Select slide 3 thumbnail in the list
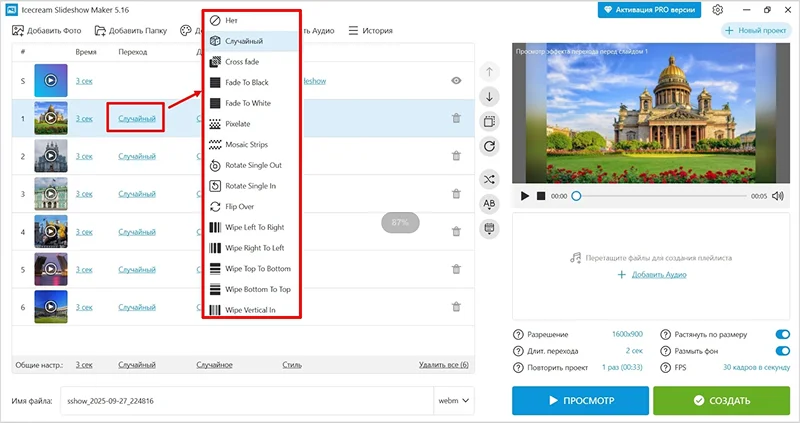The image size is (800, 423). click(x=51, y=194)
